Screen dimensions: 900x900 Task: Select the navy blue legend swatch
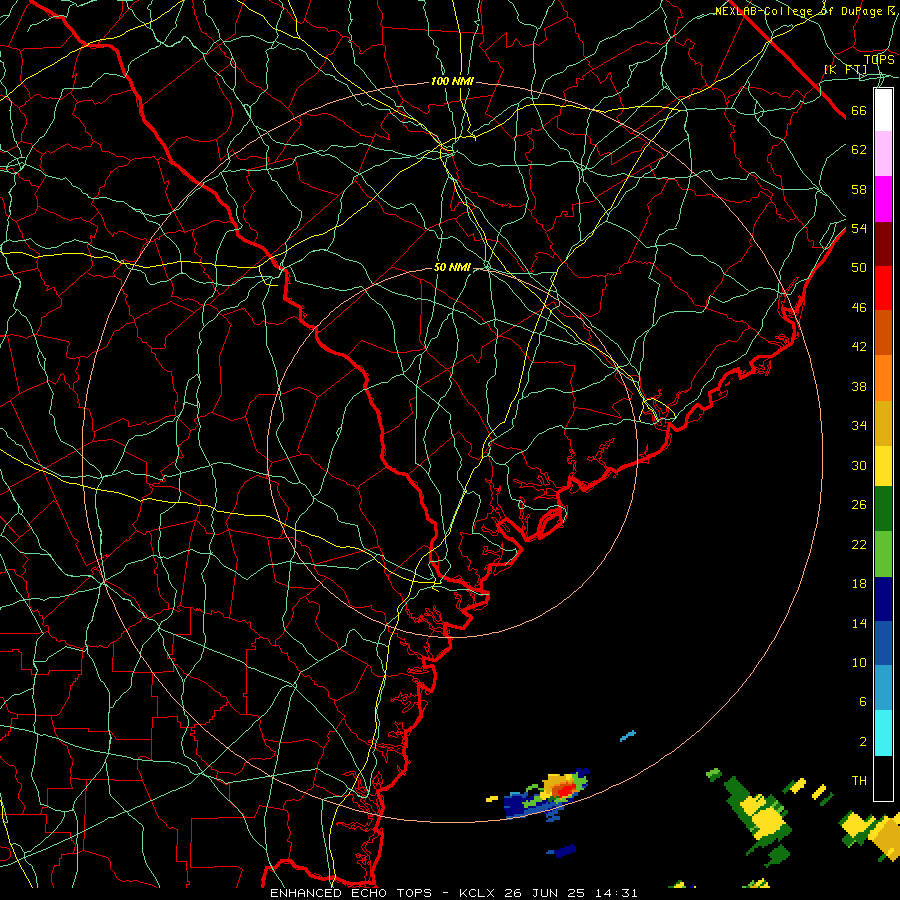point(883,599)
